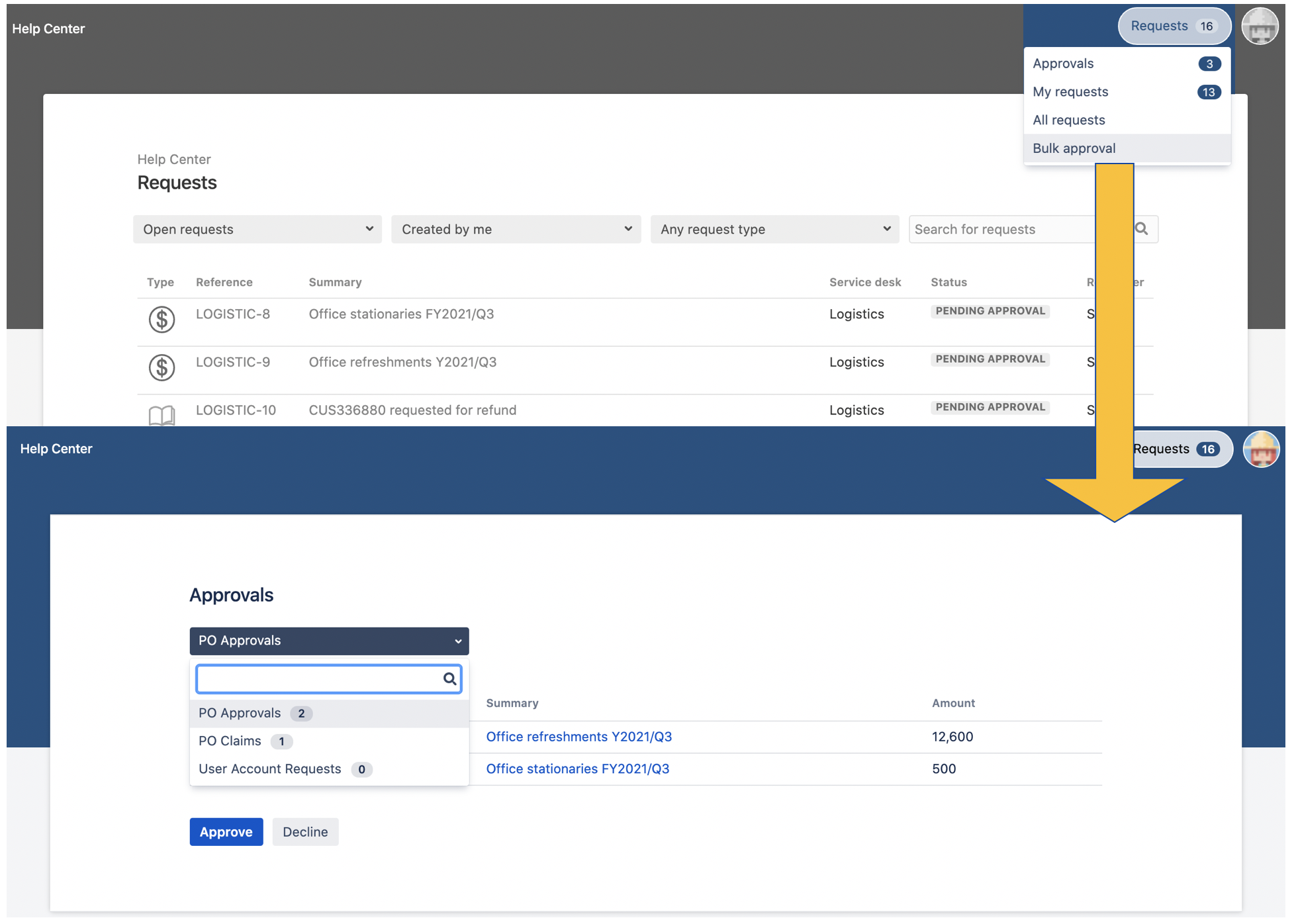Select PO Claims option in list

click(x=230, y=741)
